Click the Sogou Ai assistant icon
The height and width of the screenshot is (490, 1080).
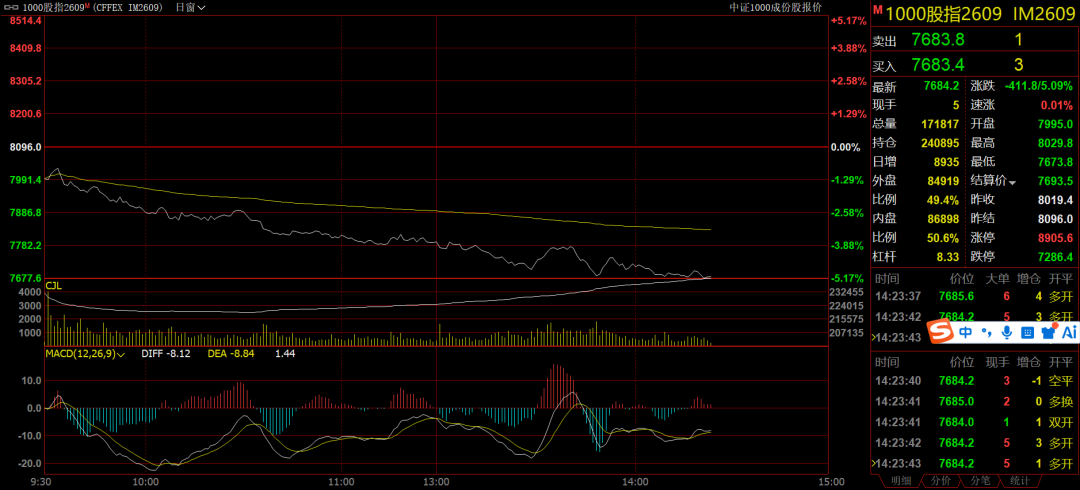[x=1069, y=333]
